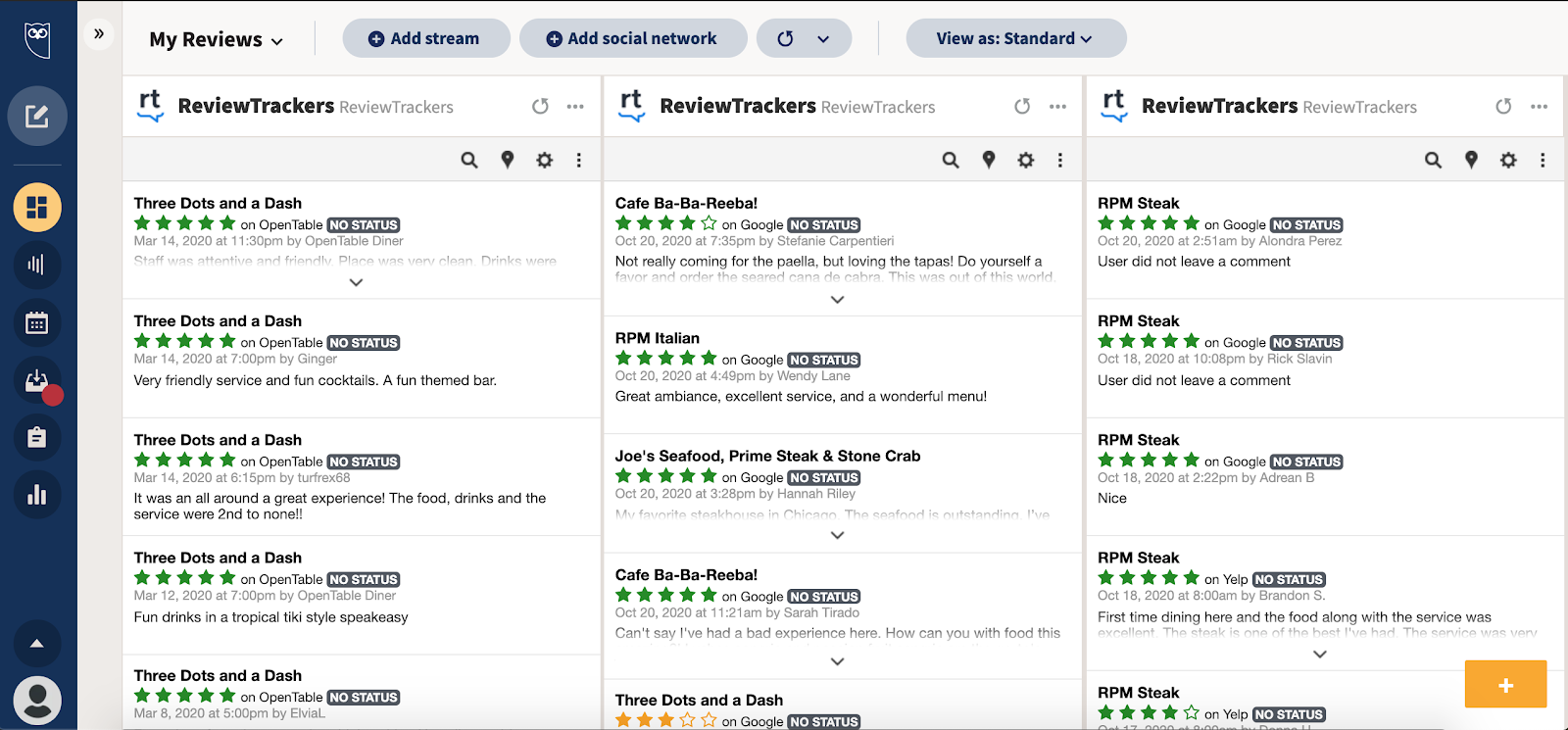
Task: Refresh the second ReviewTrackers stream
Action: (1022, 106)
